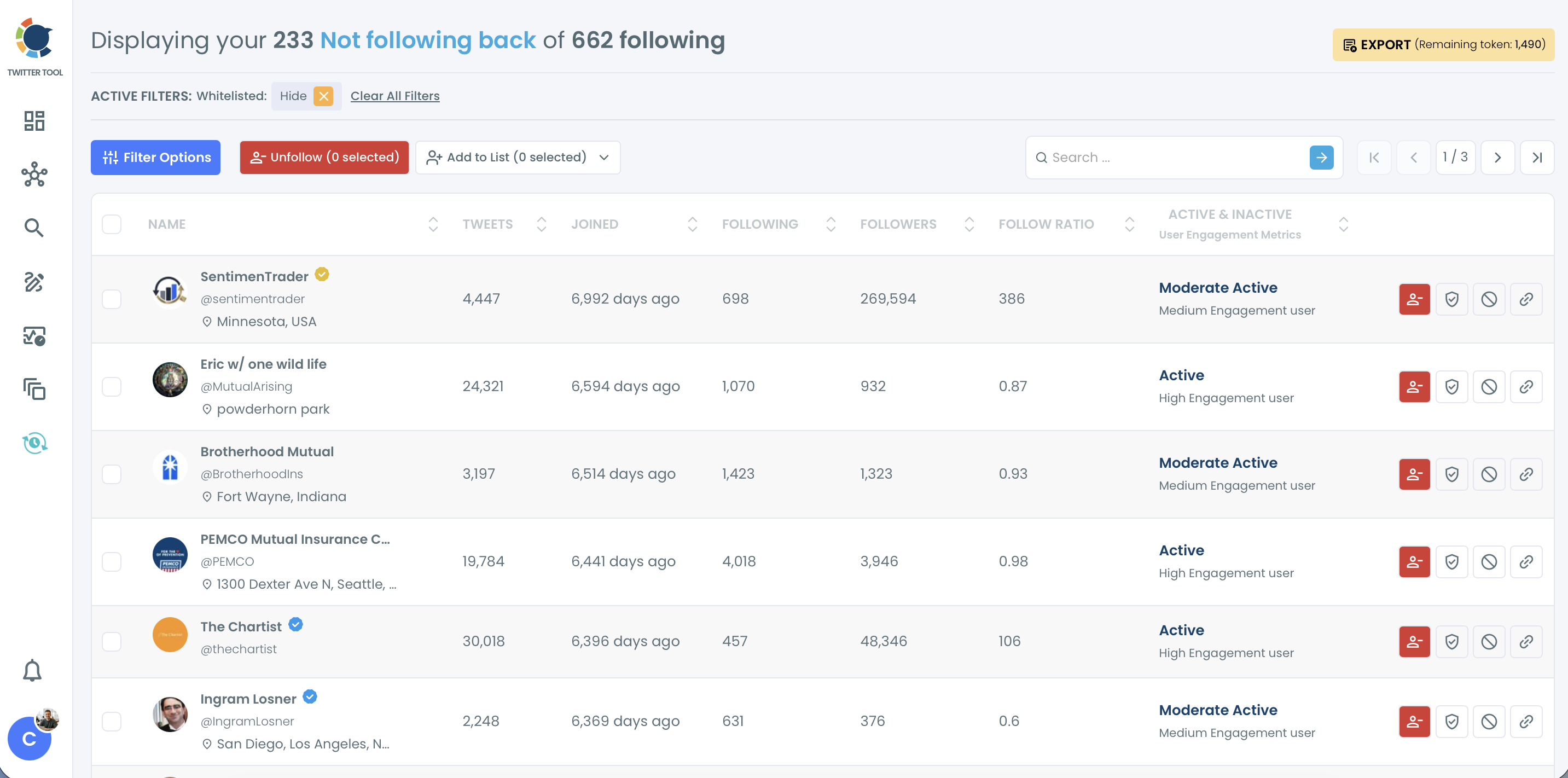Click EXPORT button
The image size is (1568, 778).
(x=1443, y=44)
